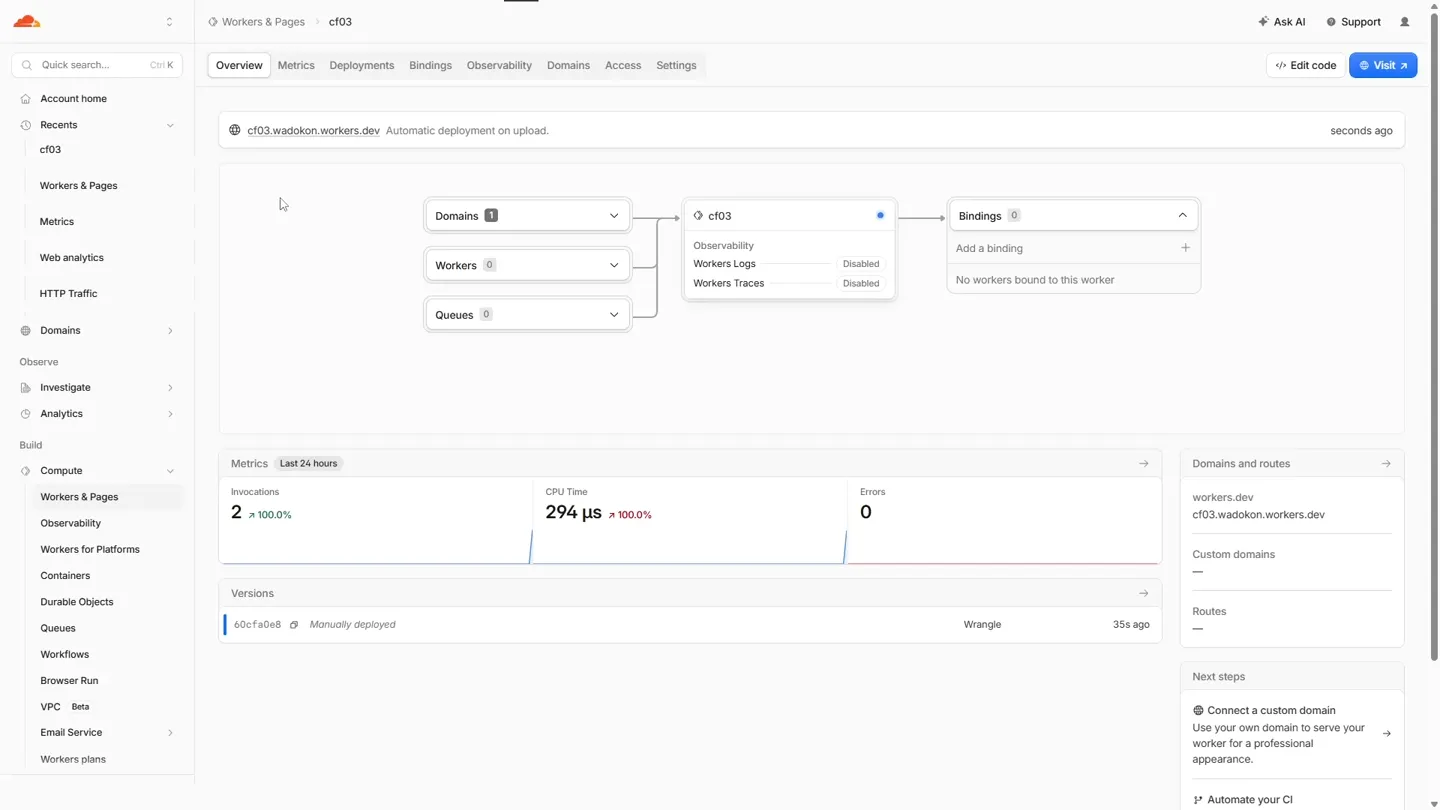Open Connect a custom domain arrow
The width and height of the screenshot is (1440, 810).
coord(1387,734)
